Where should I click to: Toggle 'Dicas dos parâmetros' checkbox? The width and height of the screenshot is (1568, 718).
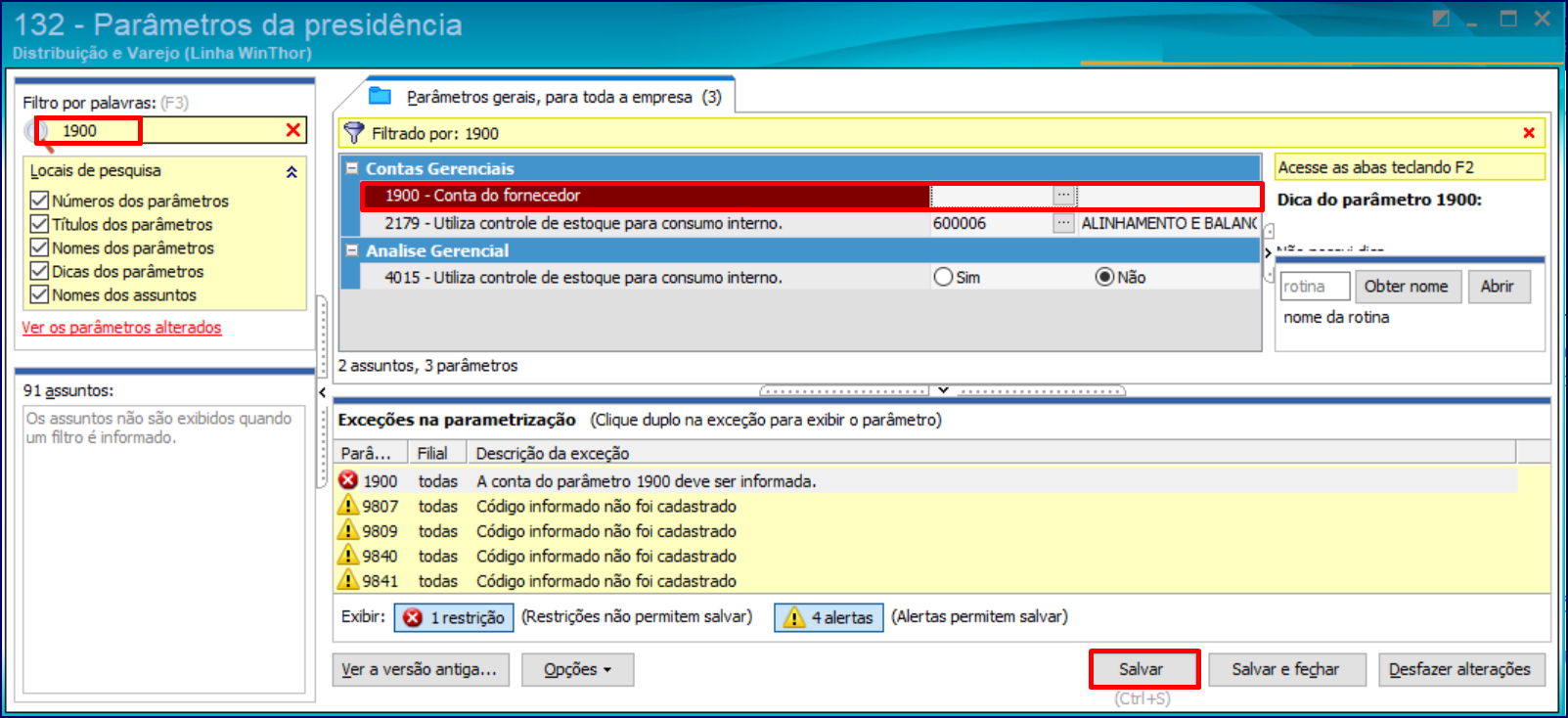point(39,271)
